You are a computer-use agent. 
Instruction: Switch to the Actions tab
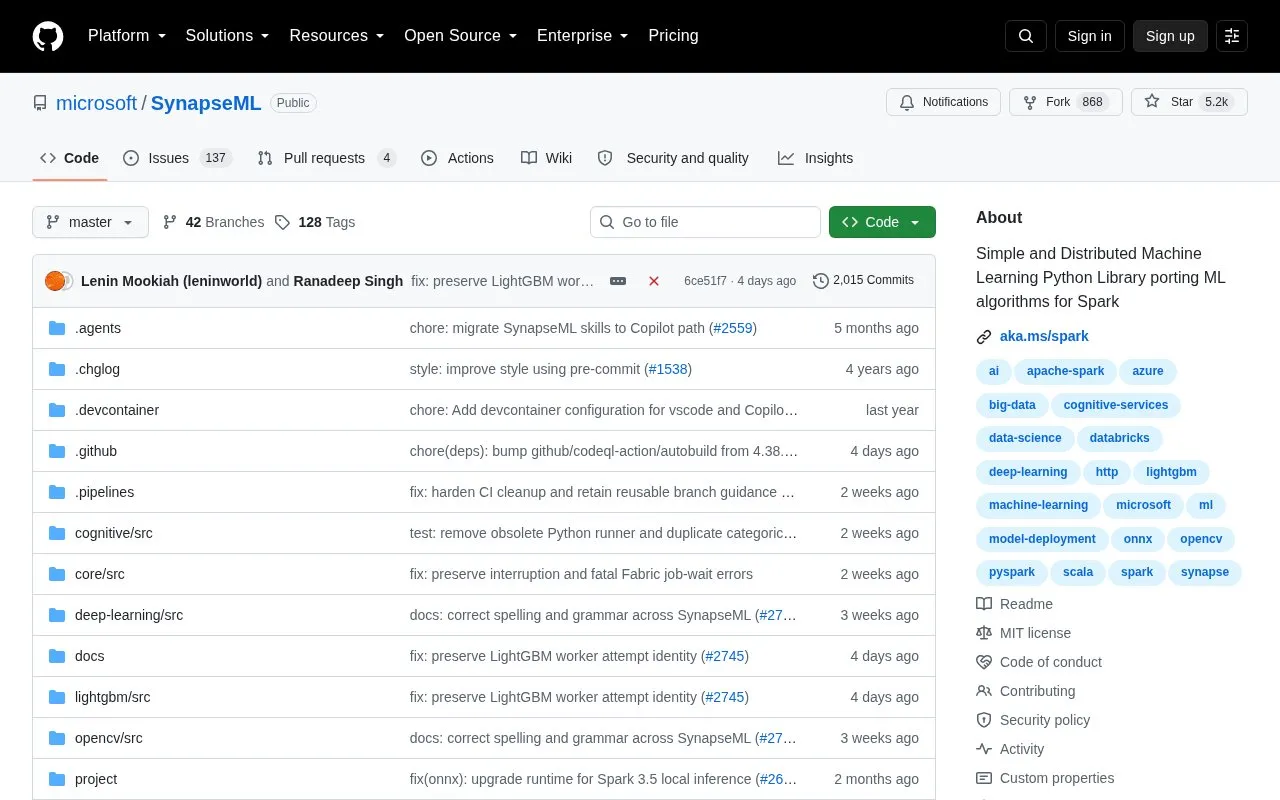458,158
